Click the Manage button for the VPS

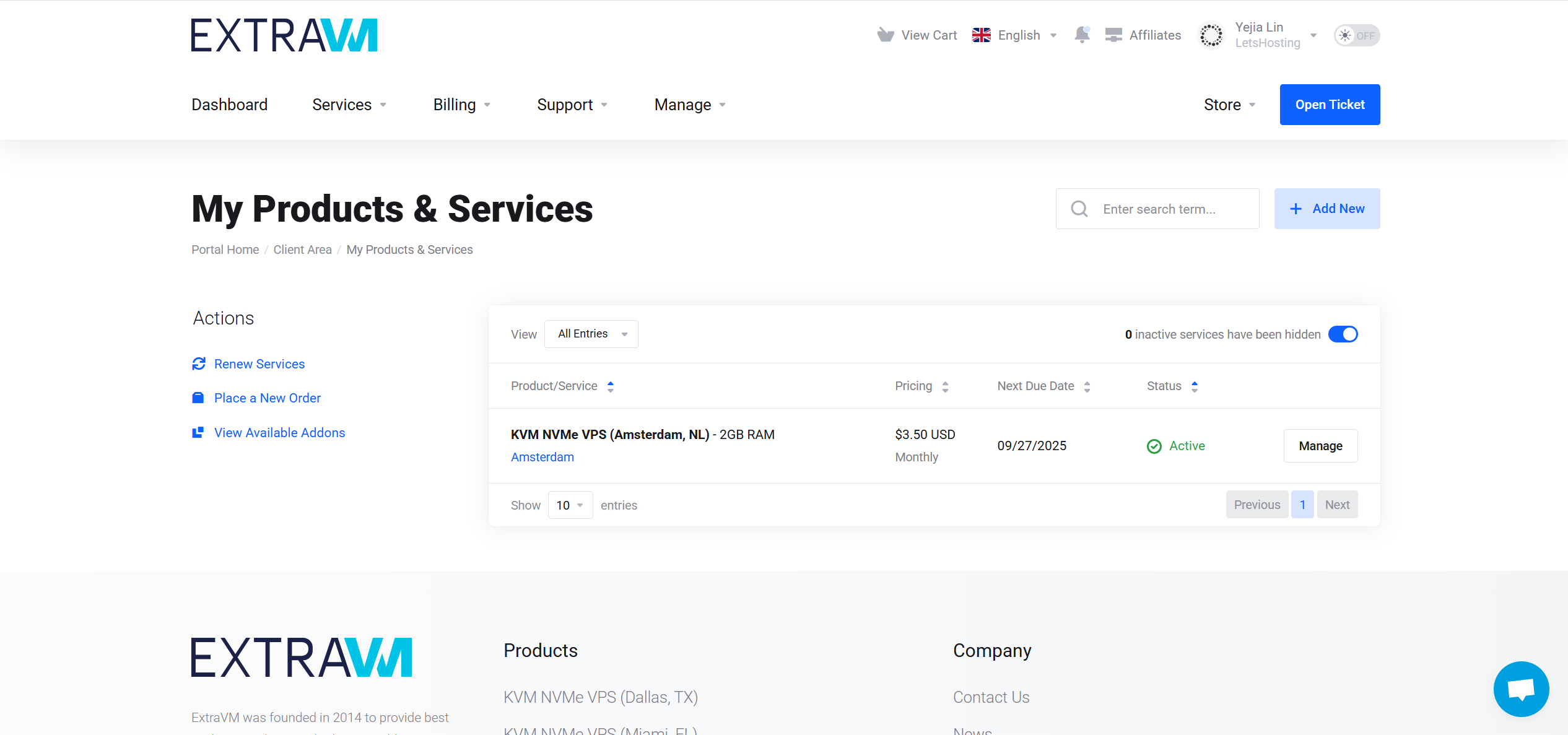tap(1320, 446)
